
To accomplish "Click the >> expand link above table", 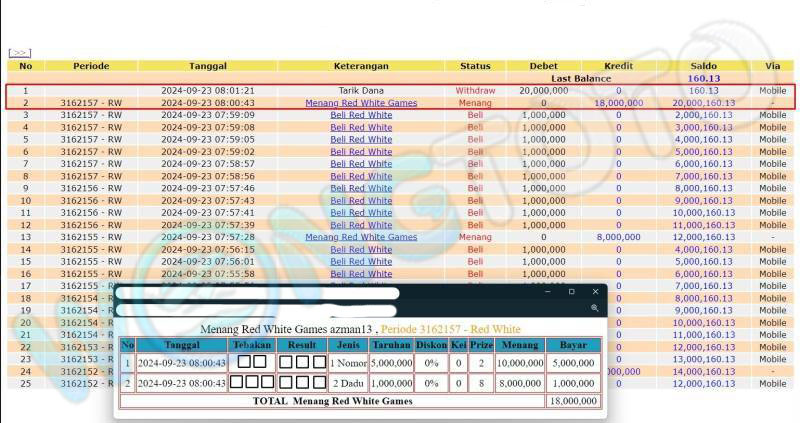I will (19, 53).
